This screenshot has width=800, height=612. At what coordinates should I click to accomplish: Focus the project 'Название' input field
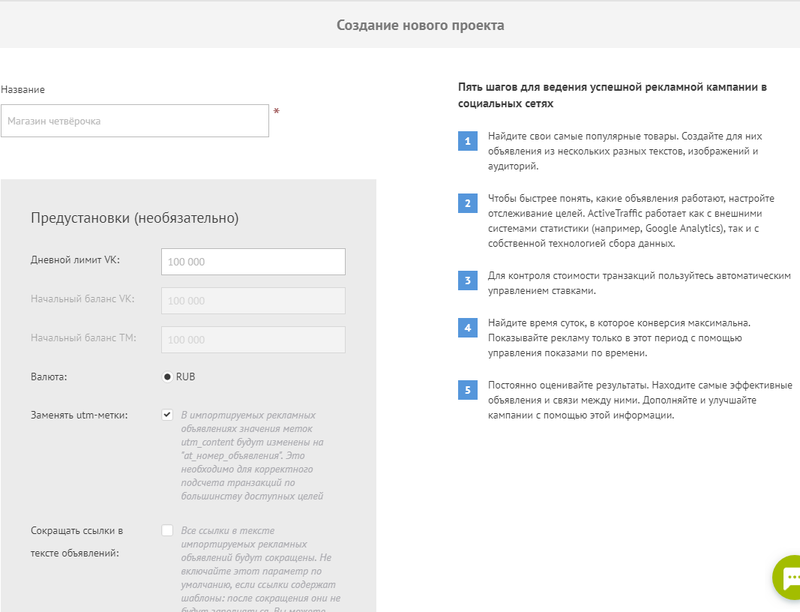tap(135, 121)
